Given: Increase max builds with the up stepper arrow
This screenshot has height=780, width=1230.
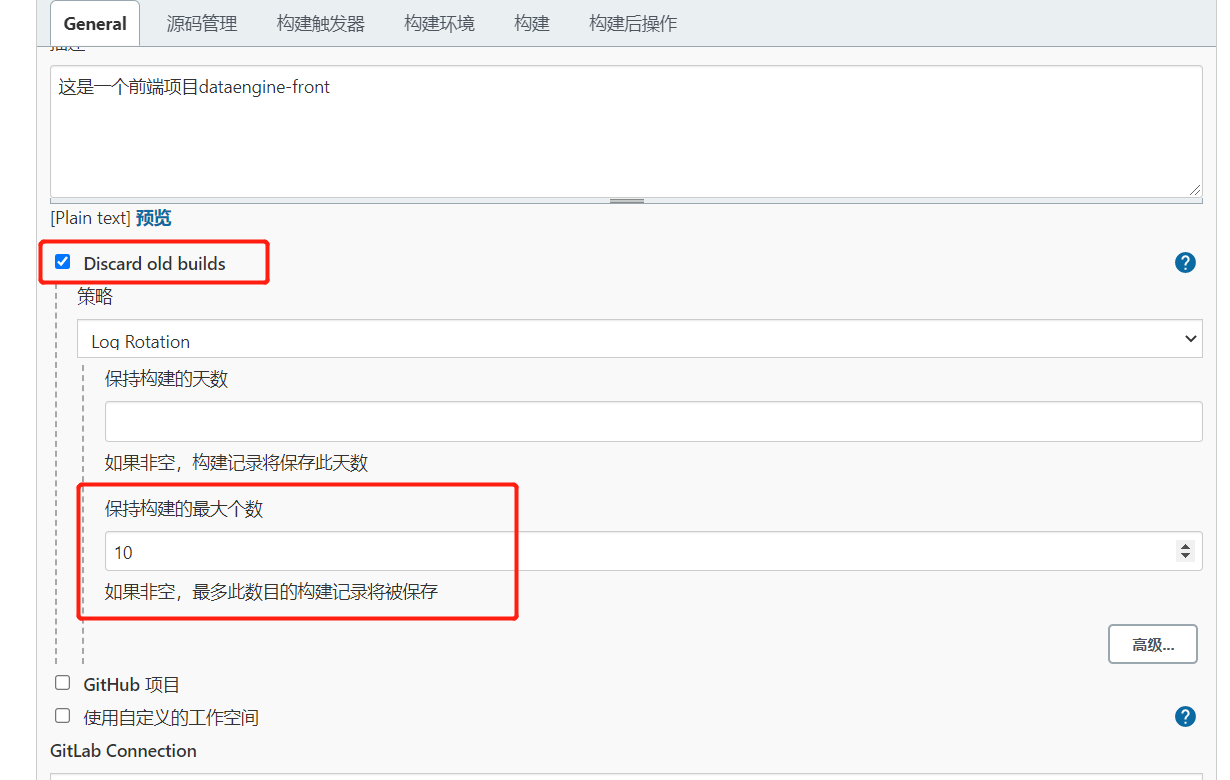Looking at the screenshot, I should [x=1185, y=546].
